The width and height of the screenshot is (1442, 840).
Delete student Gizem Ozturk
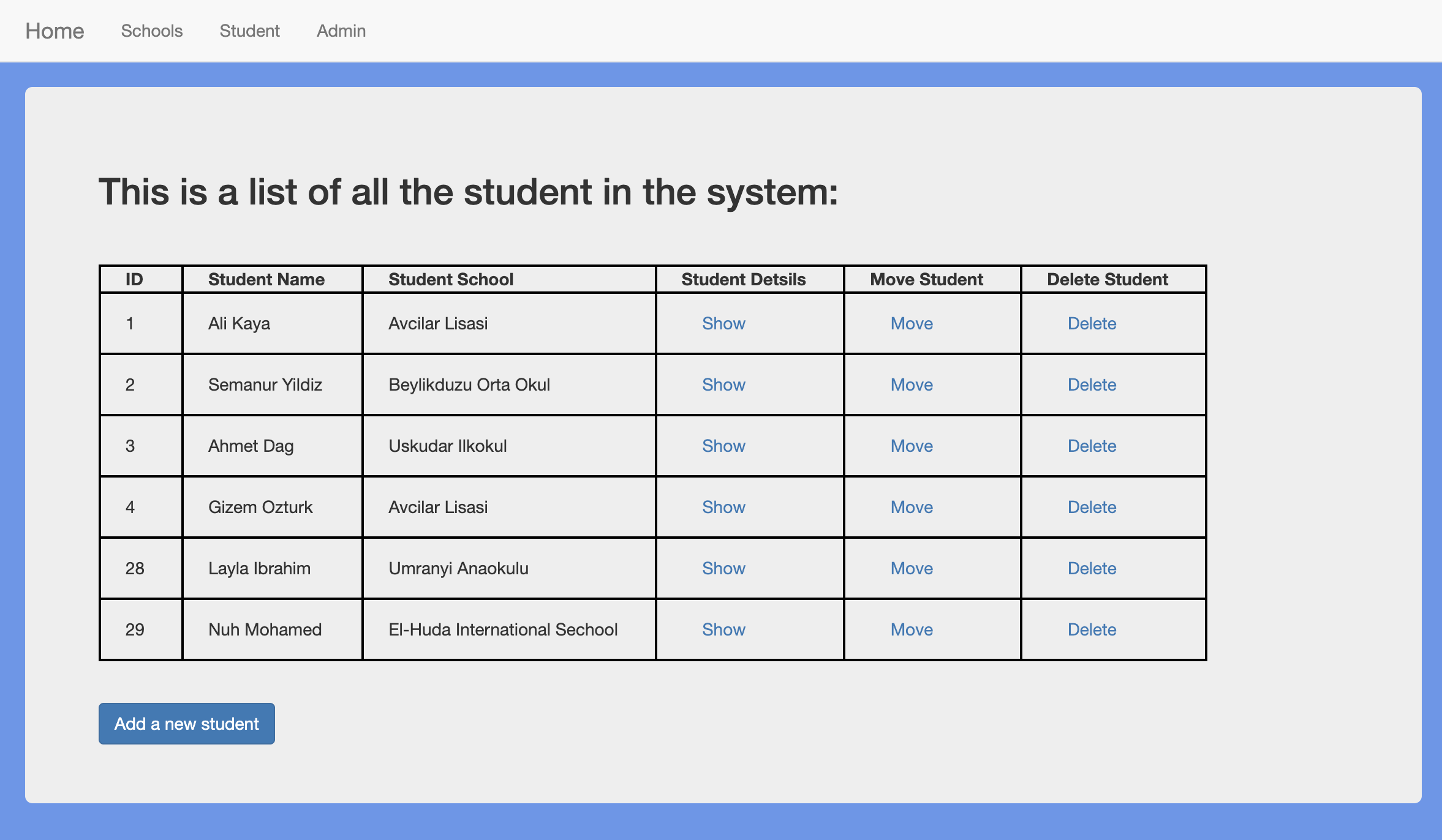click(1092, 507)
